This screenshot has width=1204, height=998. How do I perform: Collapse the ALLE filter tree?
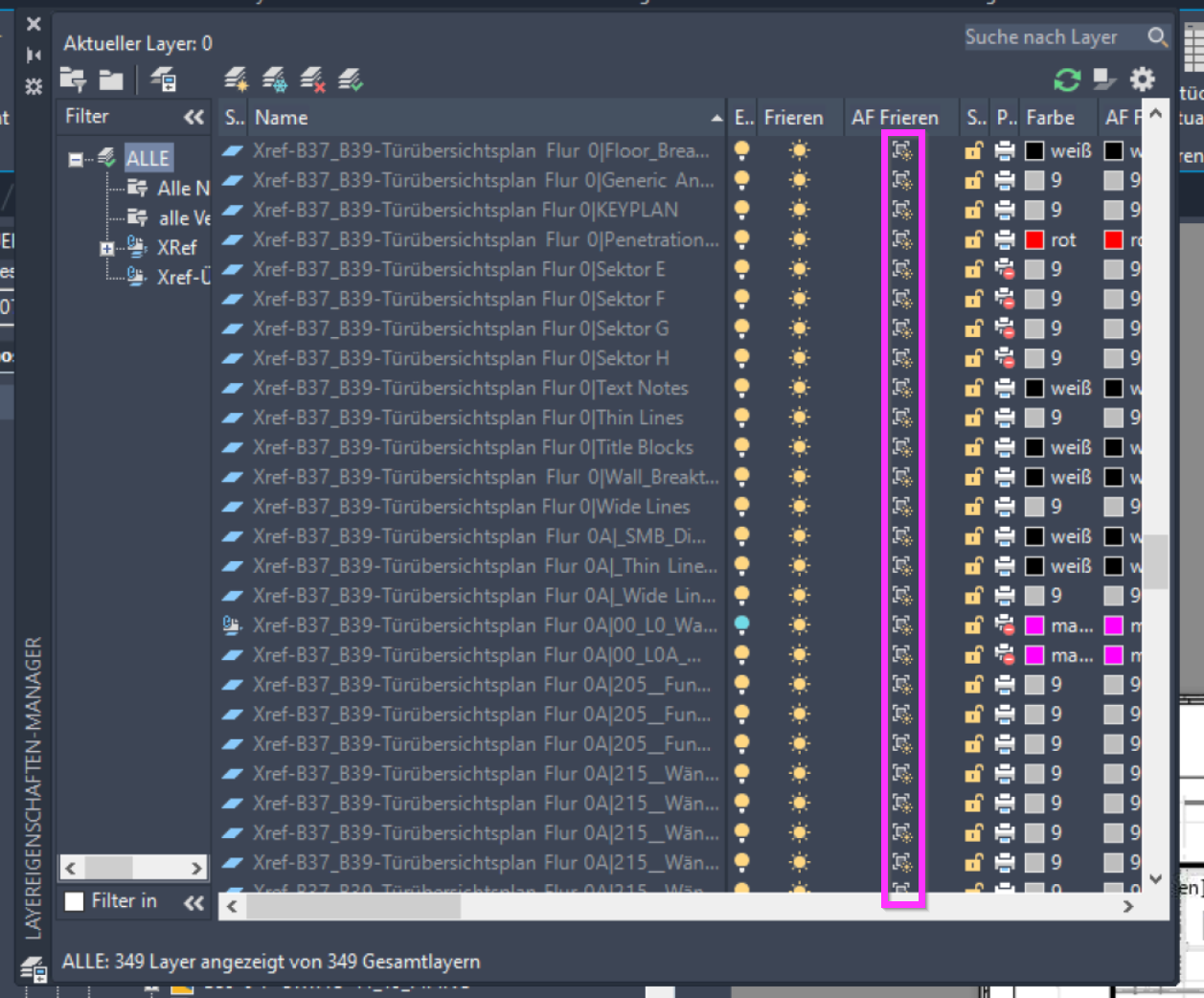pyautogui.click(x=74, y=160)
